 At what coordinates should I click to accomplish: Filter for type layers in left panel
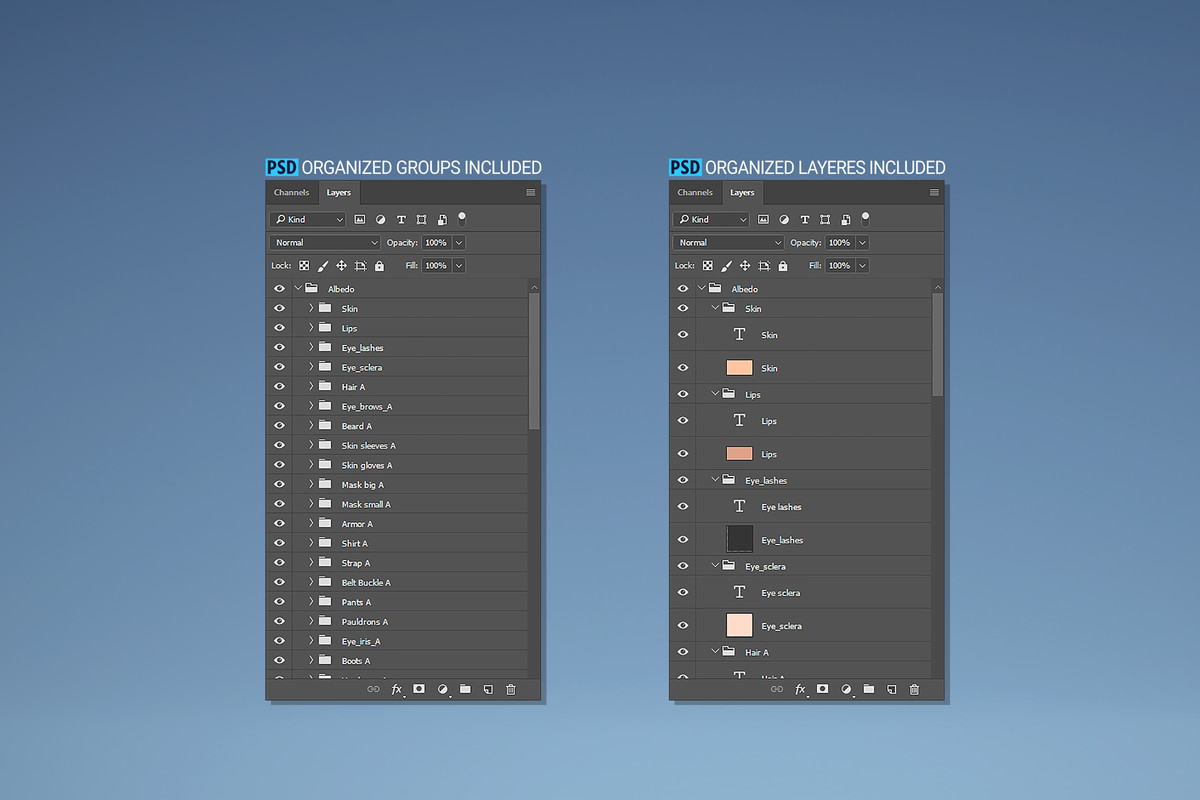pos(401,219)
